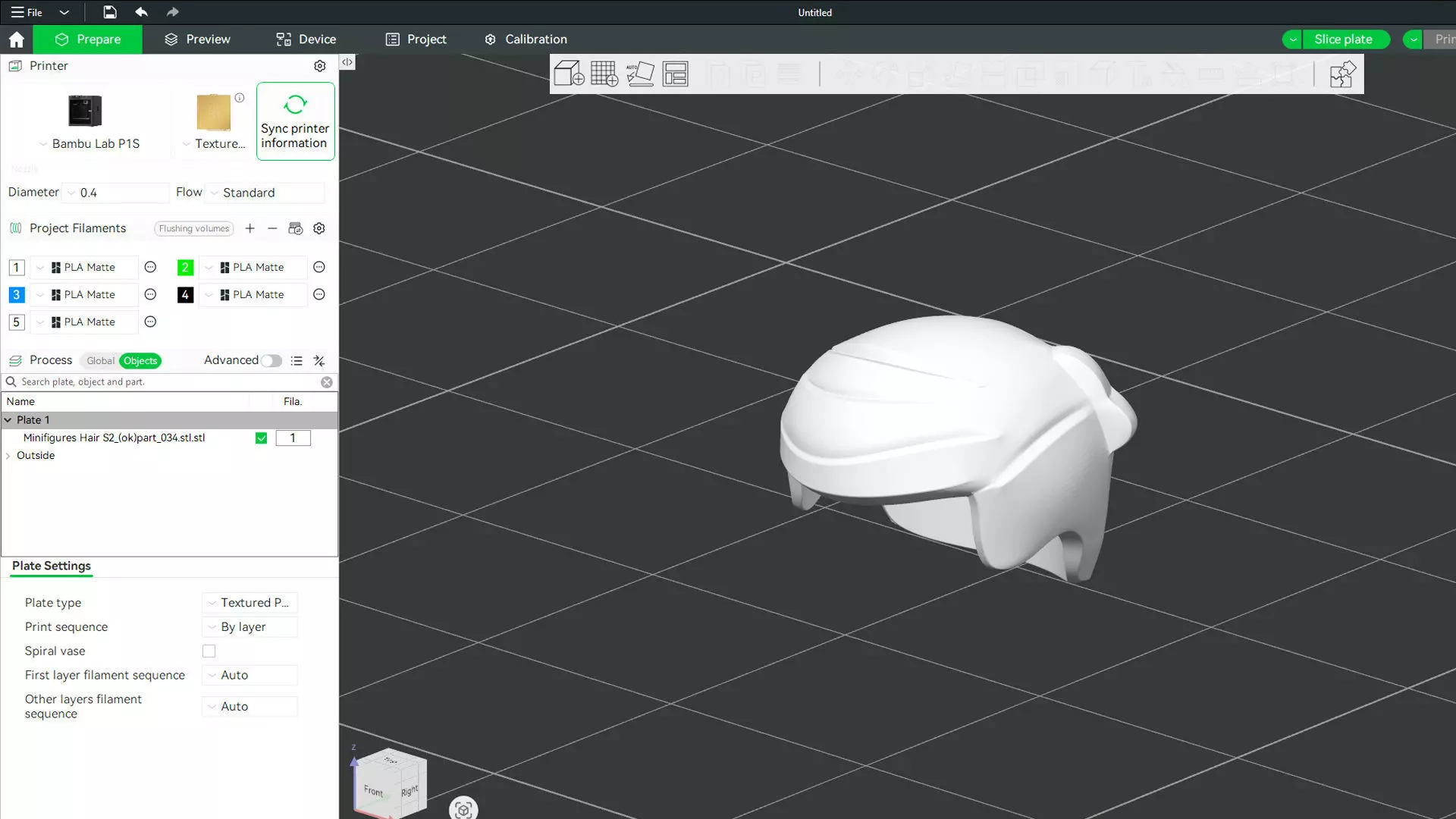Viewport: 1456px width, 819px height.
Task: Open the Print sequence dropdown
Action: 250,627
